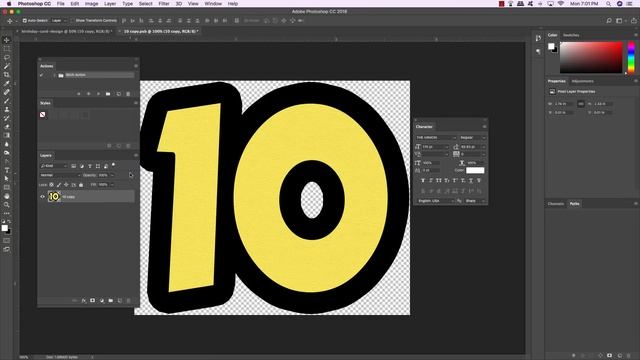Select the Gradient tool
Viewport: 640px width, 360px height.
[7, 136]
